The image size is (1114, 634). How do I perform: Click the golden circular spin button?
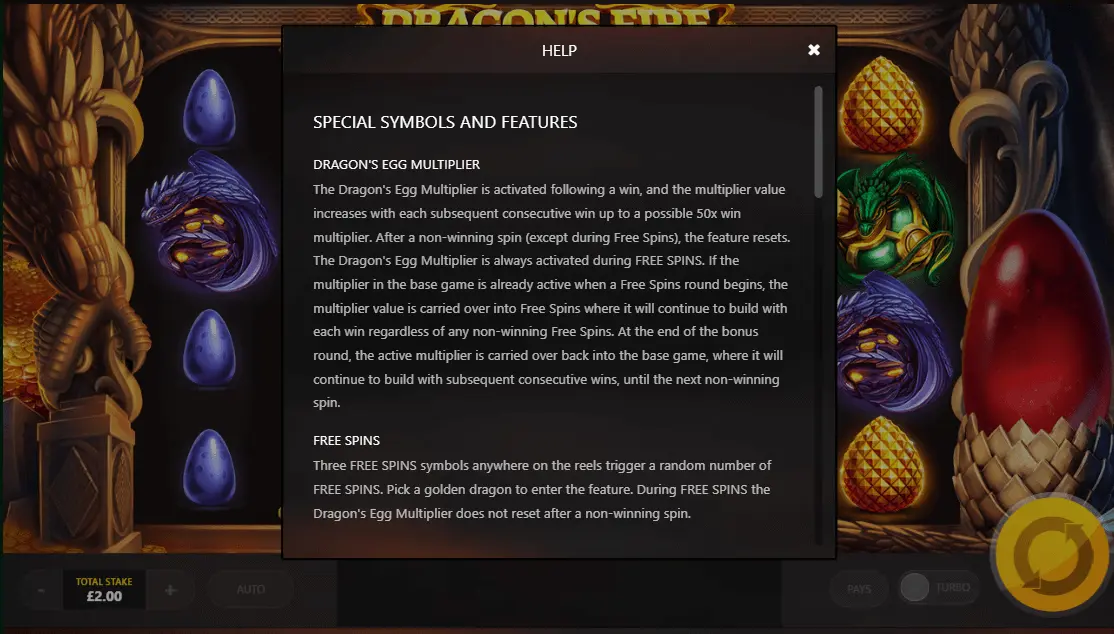1053,555
